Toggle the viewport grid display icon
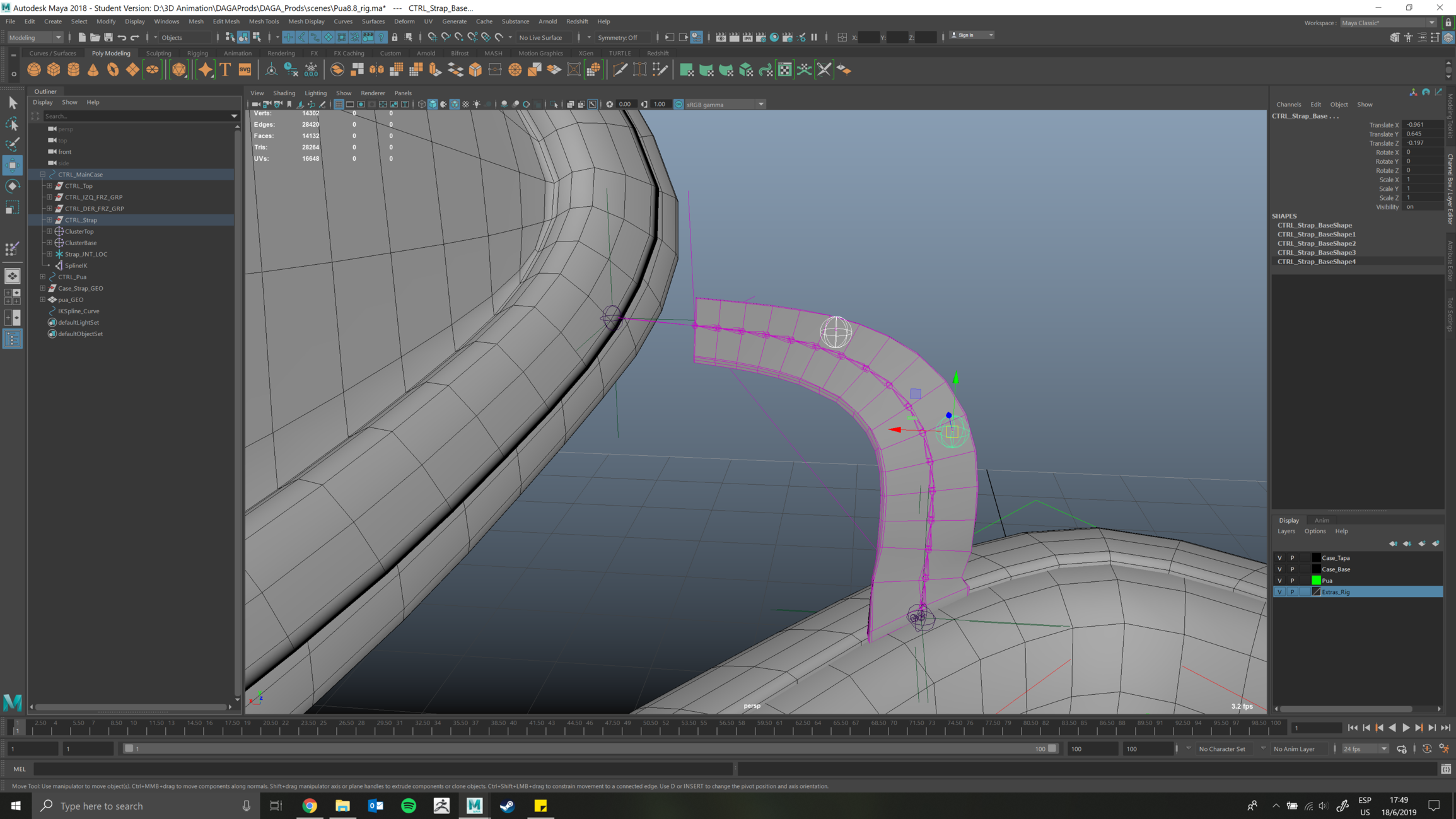Viewport: 1456px width, 819px height. pyautogui.click(x=339, y=104)
